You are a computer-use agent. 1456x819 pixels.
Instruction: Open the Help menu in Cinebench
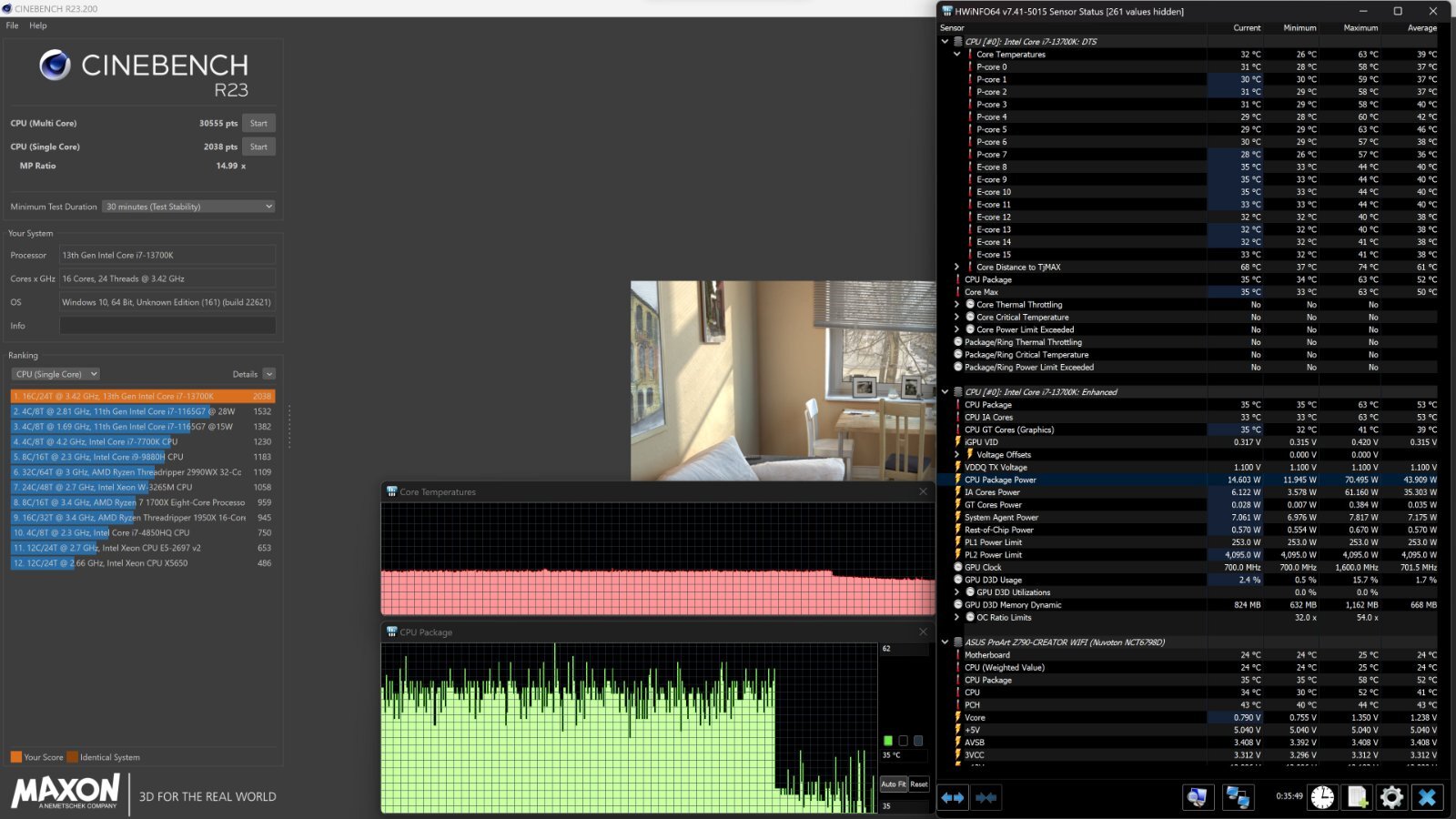tap(38, 25)
